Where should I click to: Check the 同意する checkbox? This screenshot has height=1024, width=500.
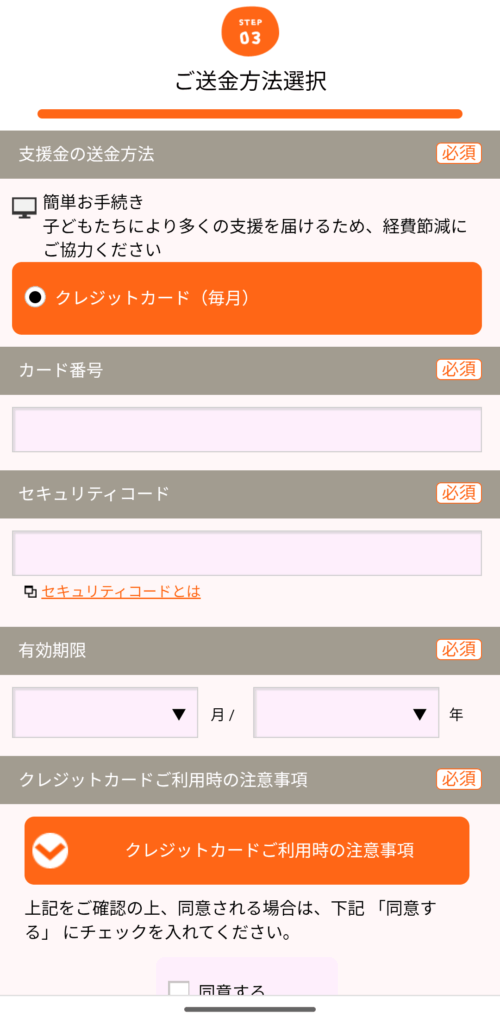178,988
